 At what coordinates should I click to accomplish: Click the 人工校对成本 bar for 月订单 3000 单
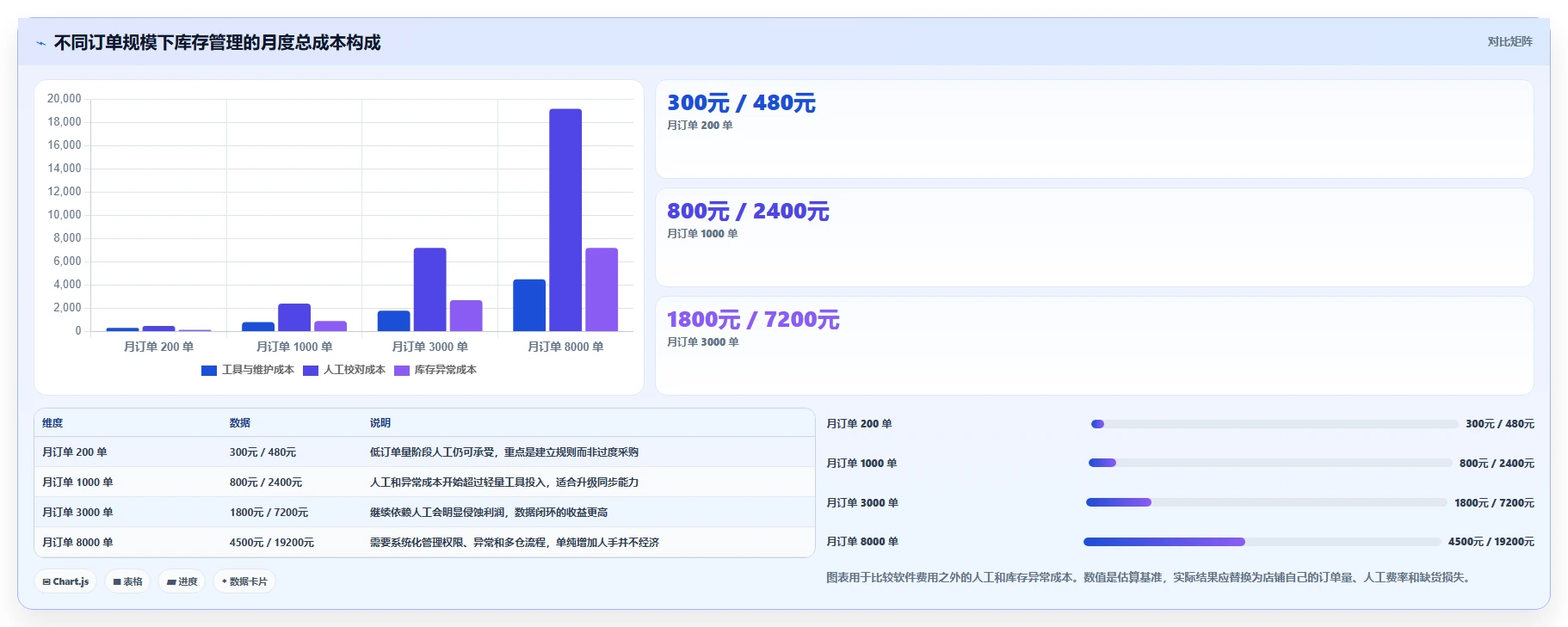(x=429, y=290)
